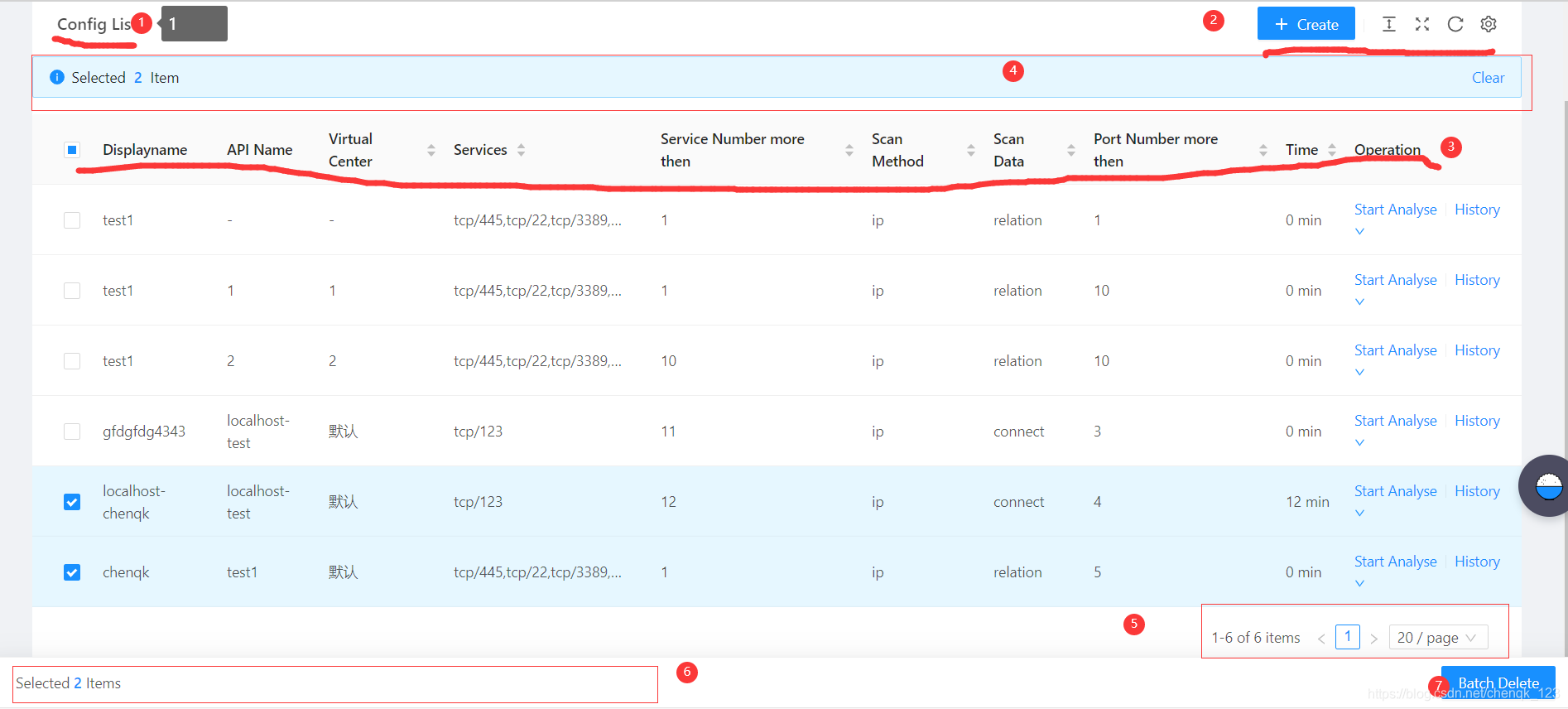This screenshot has width=1568, height=709.
Task: Open History for localhost-chenqk row
Action: coord(1477,491)
